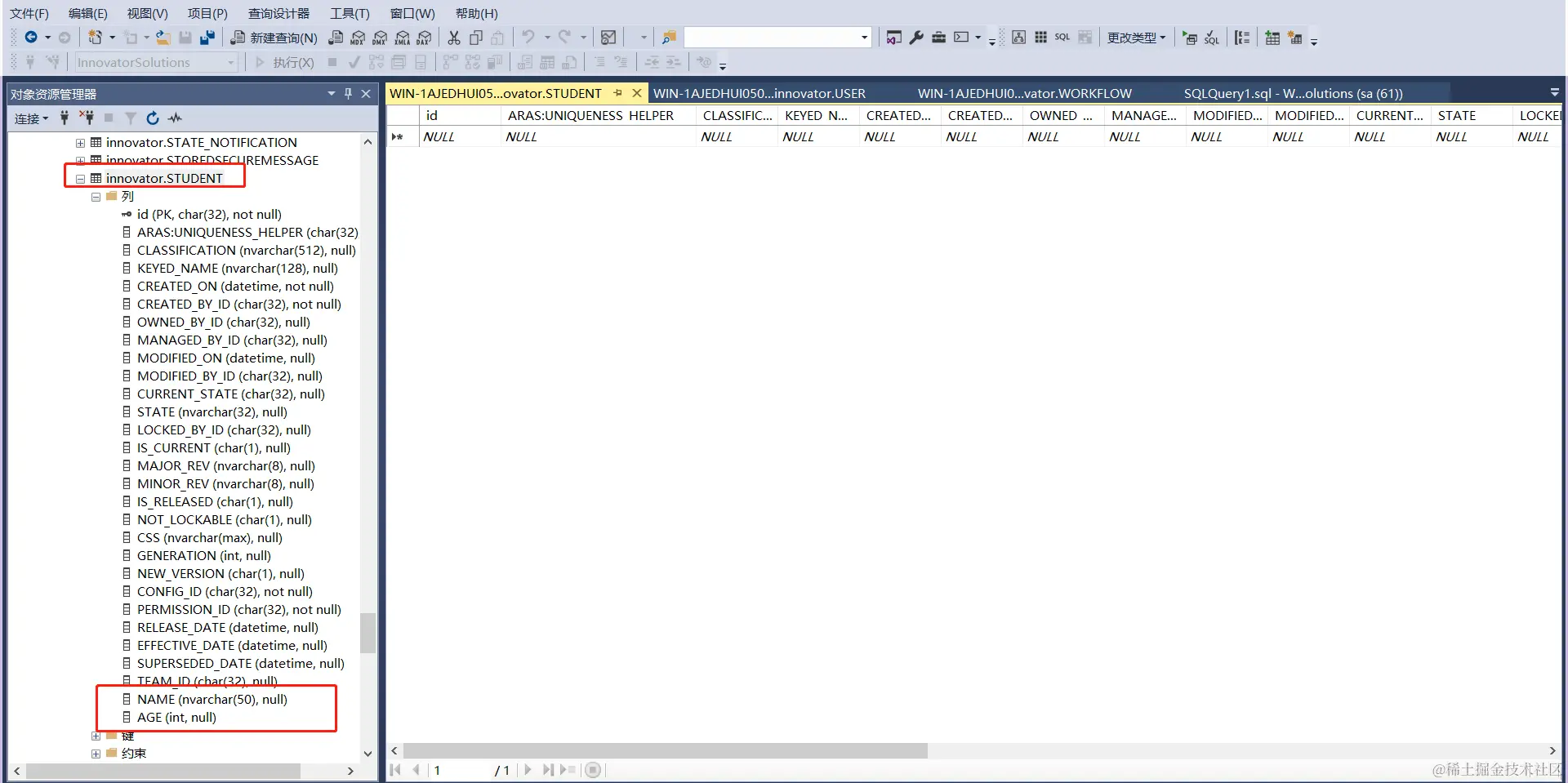Open a new XMLA query
Image resolution: width=1568 pixels, height=783 pixels.
click(x=403, y=38)
